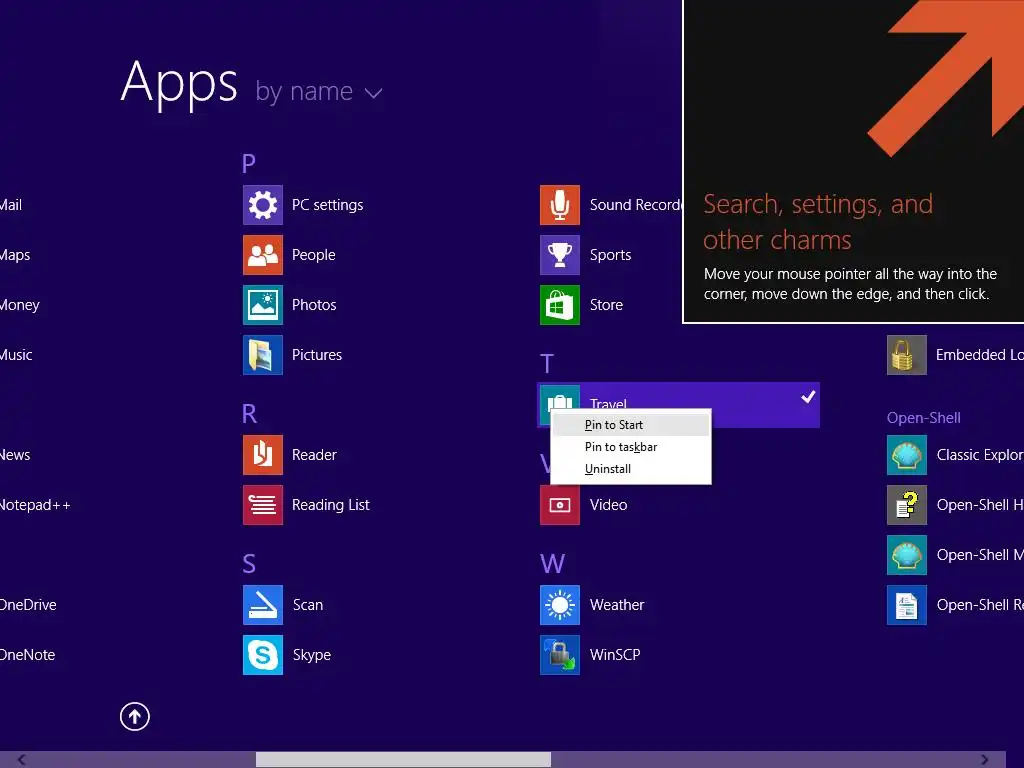Click the up arrow circle button
This screenshot has height=768, width=1024.
point(135,716)
